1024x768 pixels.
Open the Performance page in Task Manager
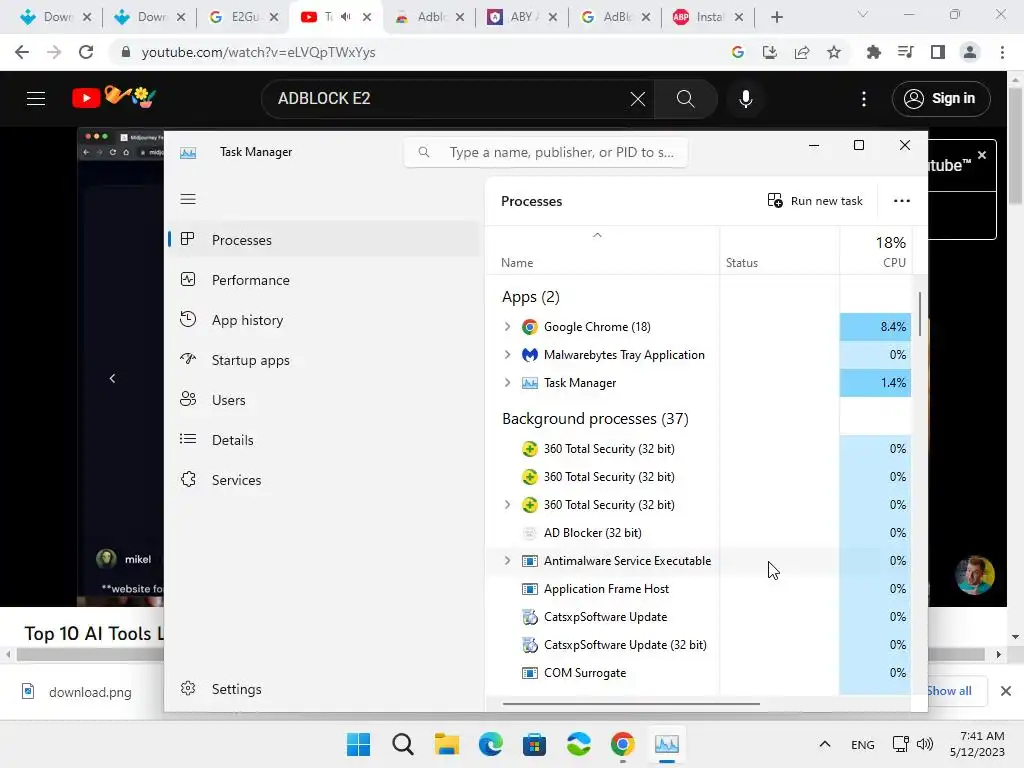click(324, 280)
